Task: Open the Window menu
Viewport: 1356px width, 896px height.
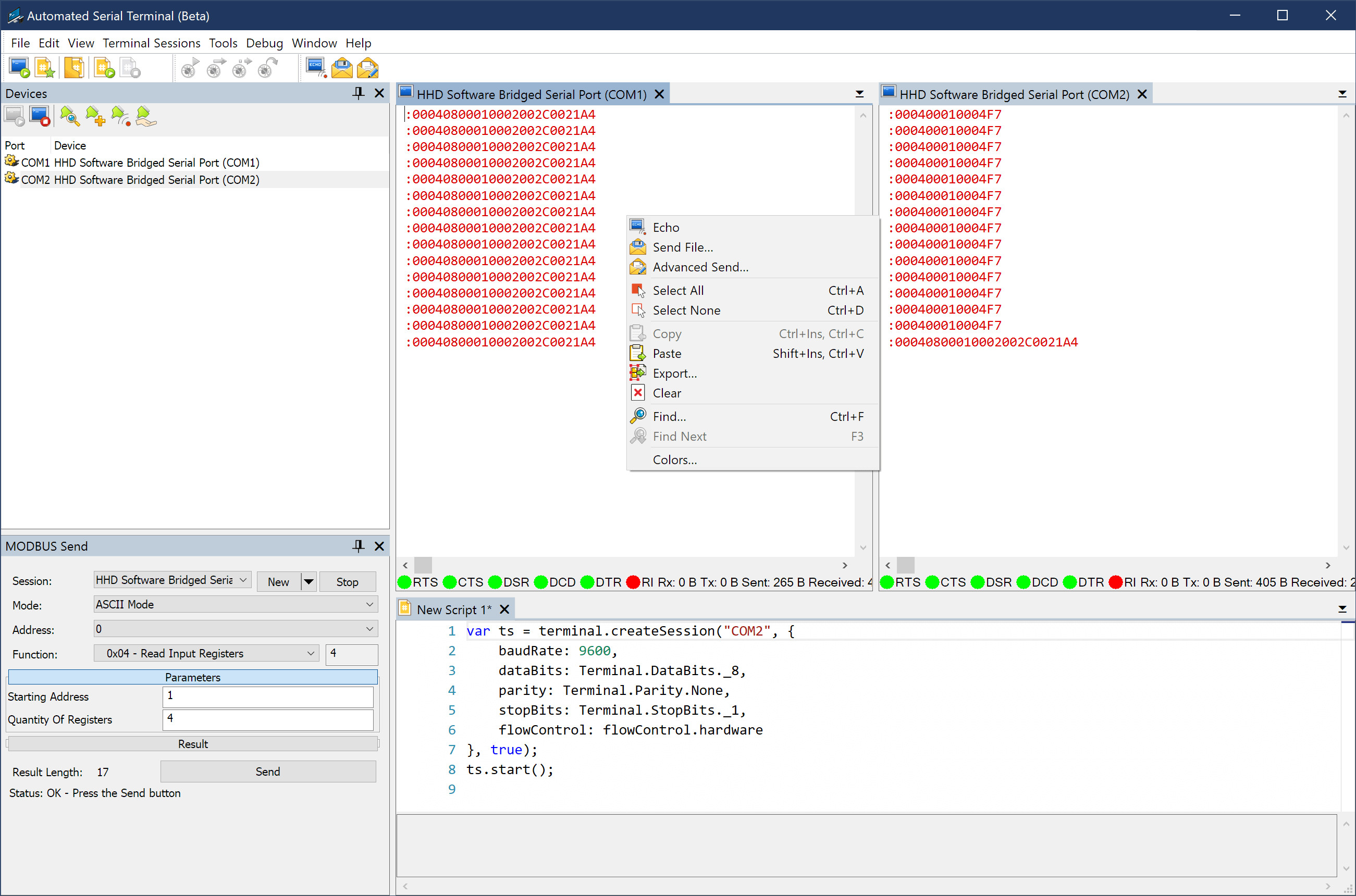Action: tap(314, 43)
